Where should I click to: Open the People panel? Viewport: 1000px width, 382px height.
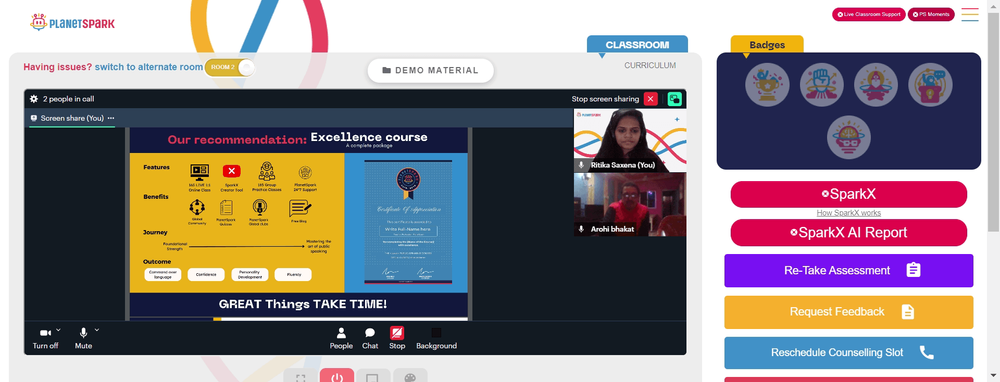coord(341,338)
